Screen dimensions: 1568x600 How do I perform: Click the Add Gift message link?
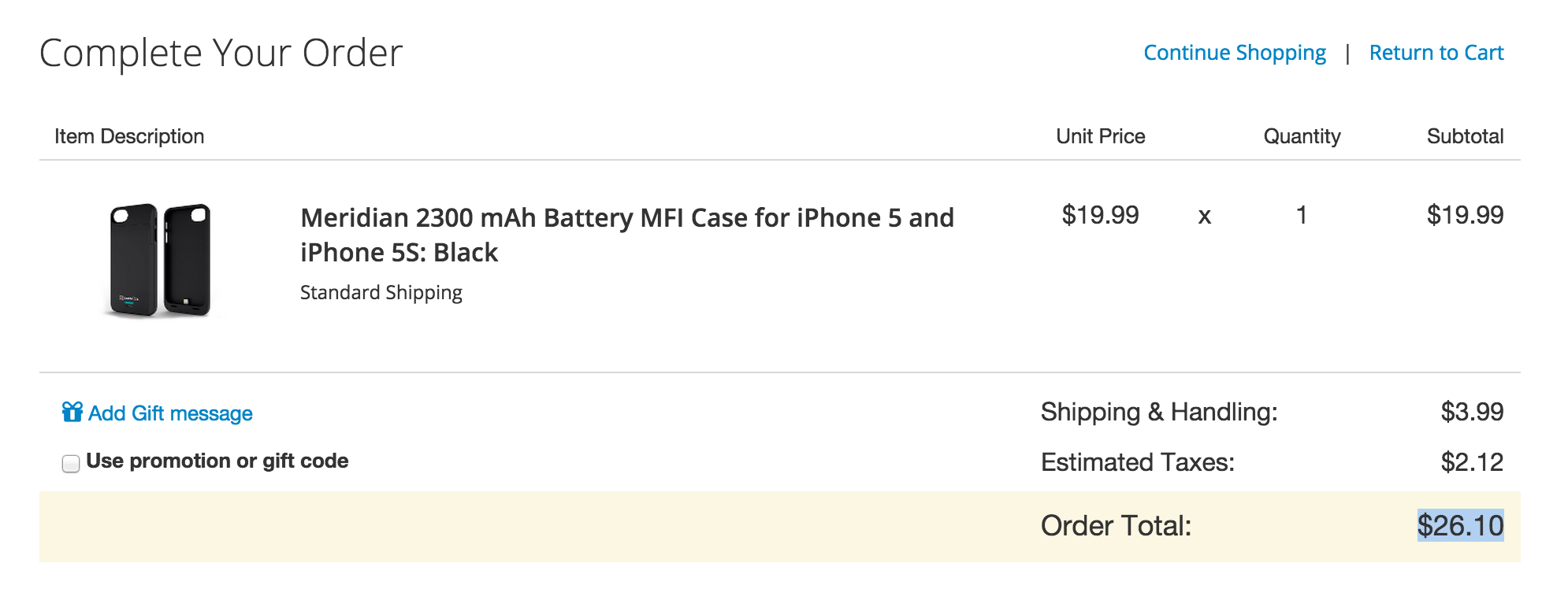(x=170, y=413)
